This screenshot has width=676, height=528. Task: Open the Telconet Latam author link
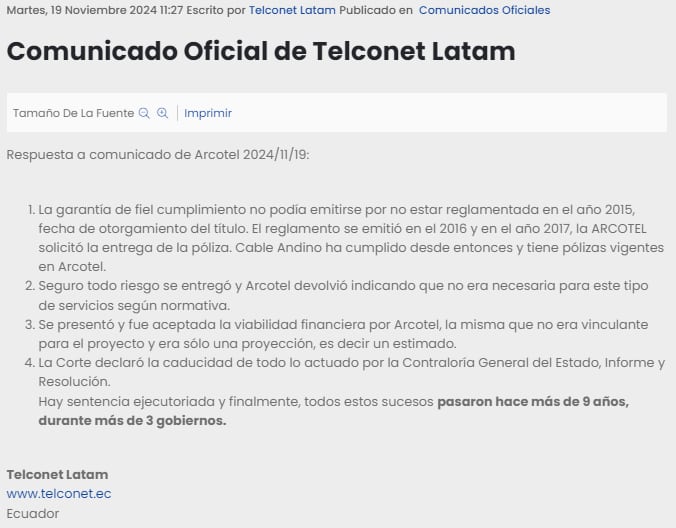(291, 10)
